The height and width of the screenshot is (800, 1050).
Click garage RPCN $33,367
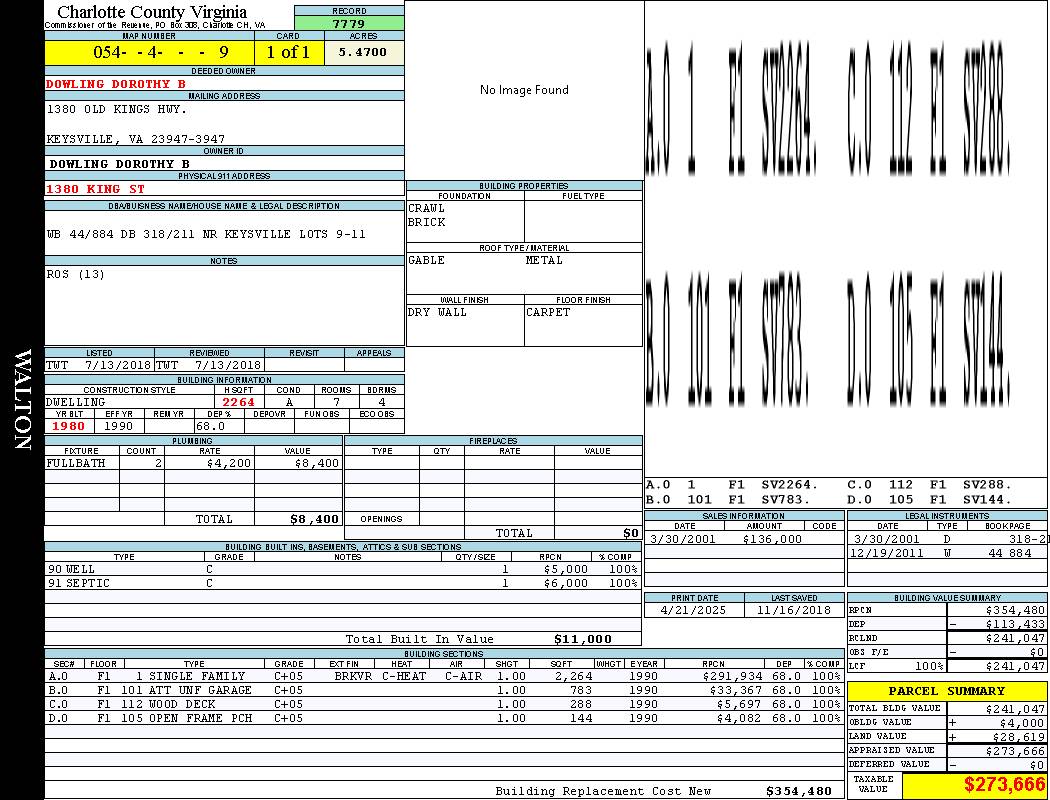[x=735, y=690]
